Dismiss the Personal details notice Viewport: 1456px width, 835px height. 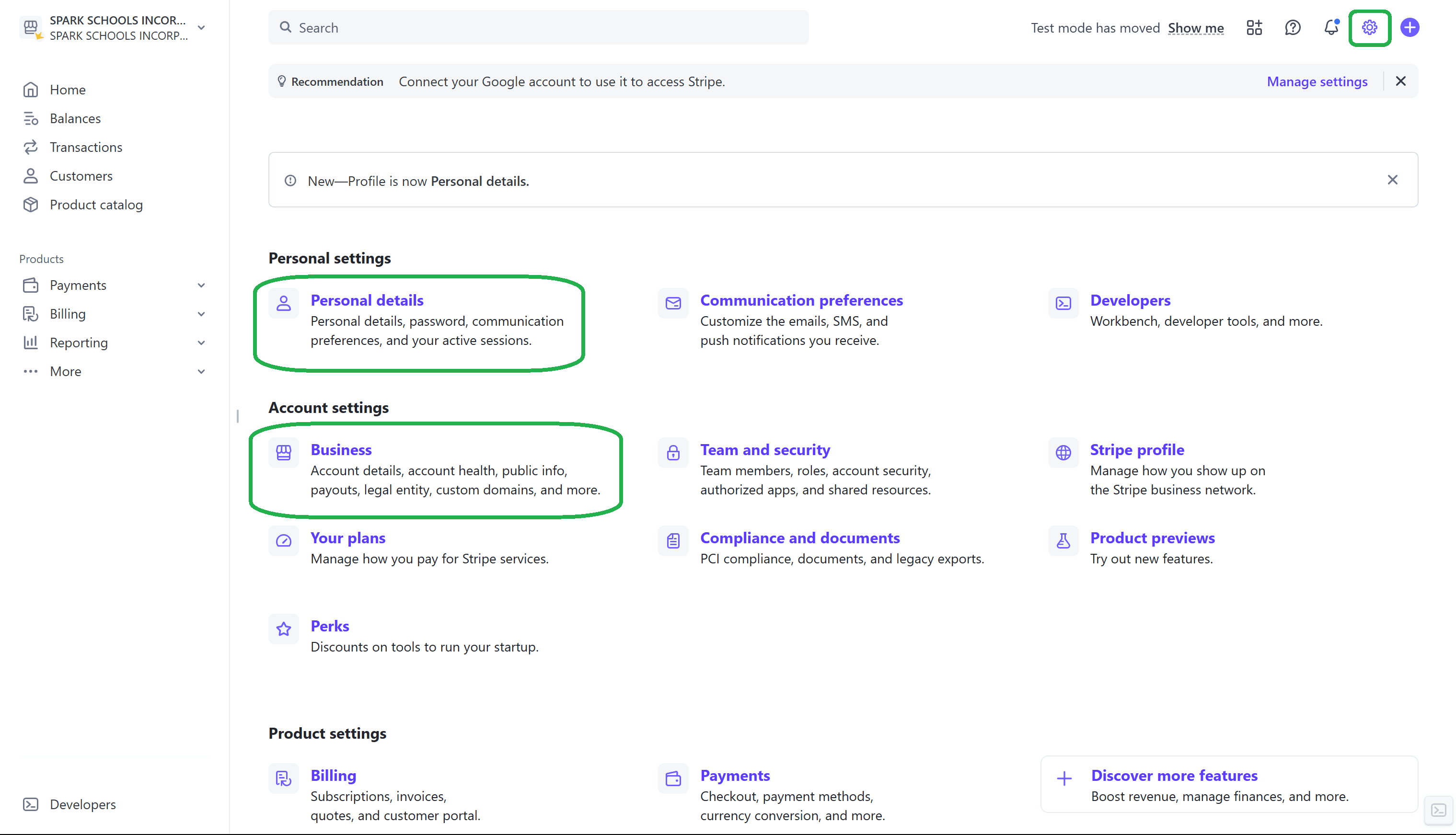[1392, 180]
